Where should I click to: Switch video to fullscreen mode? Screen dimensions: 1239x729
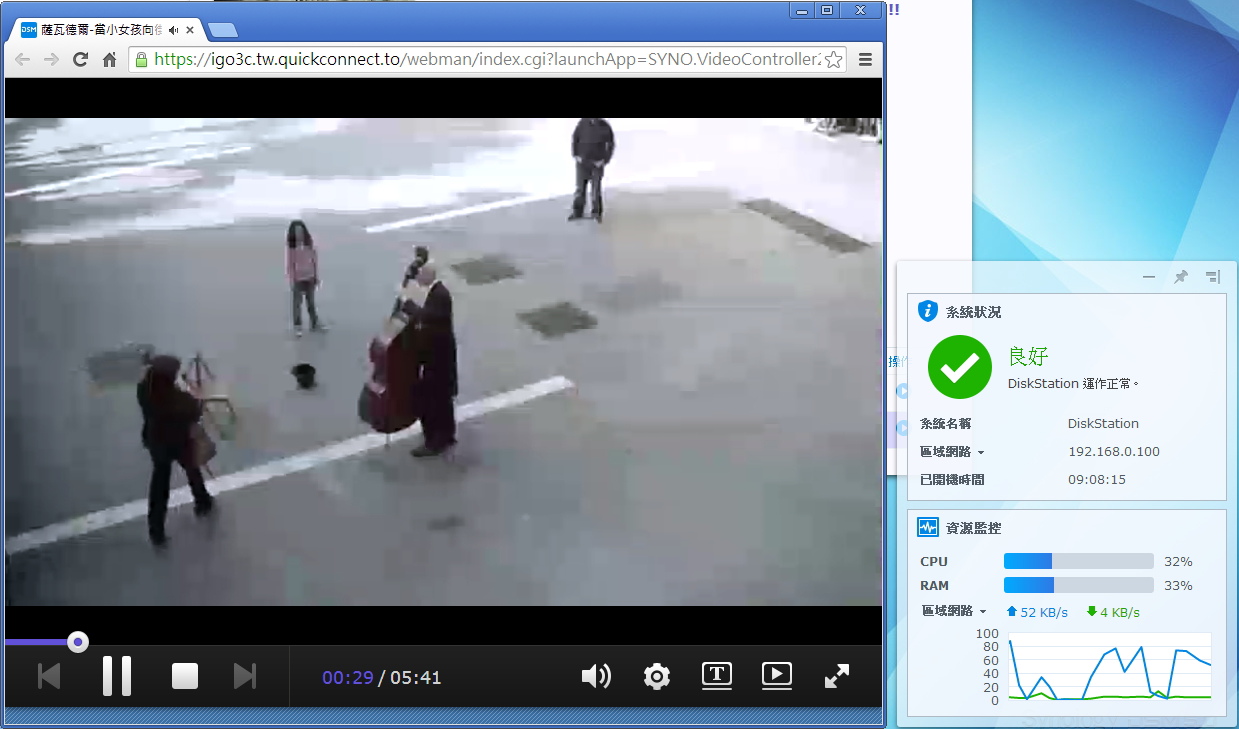837,676
